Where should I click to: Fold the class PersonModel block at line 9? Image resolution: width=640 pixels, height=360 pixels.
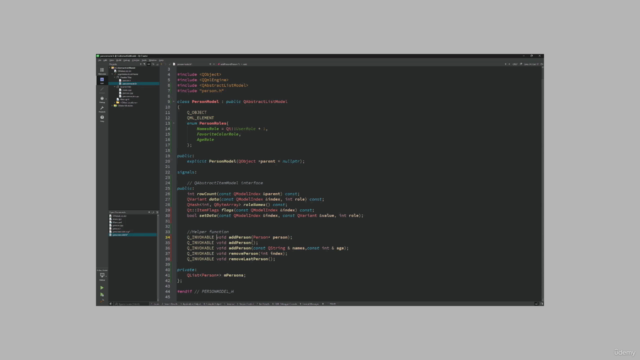point(173,102)
